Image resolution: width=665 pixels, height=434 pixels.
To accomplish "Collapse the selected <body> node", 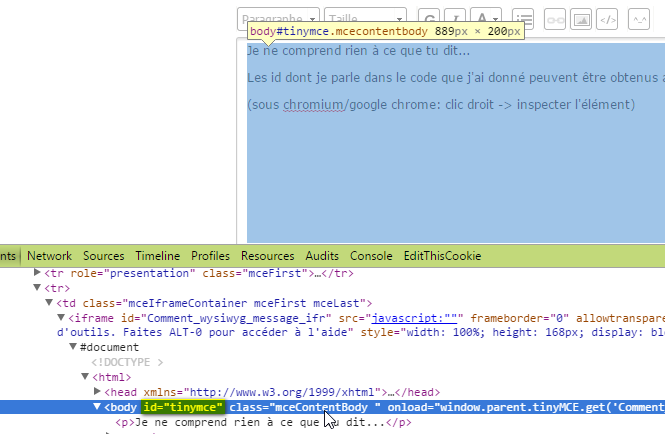I will pos(97,406).
